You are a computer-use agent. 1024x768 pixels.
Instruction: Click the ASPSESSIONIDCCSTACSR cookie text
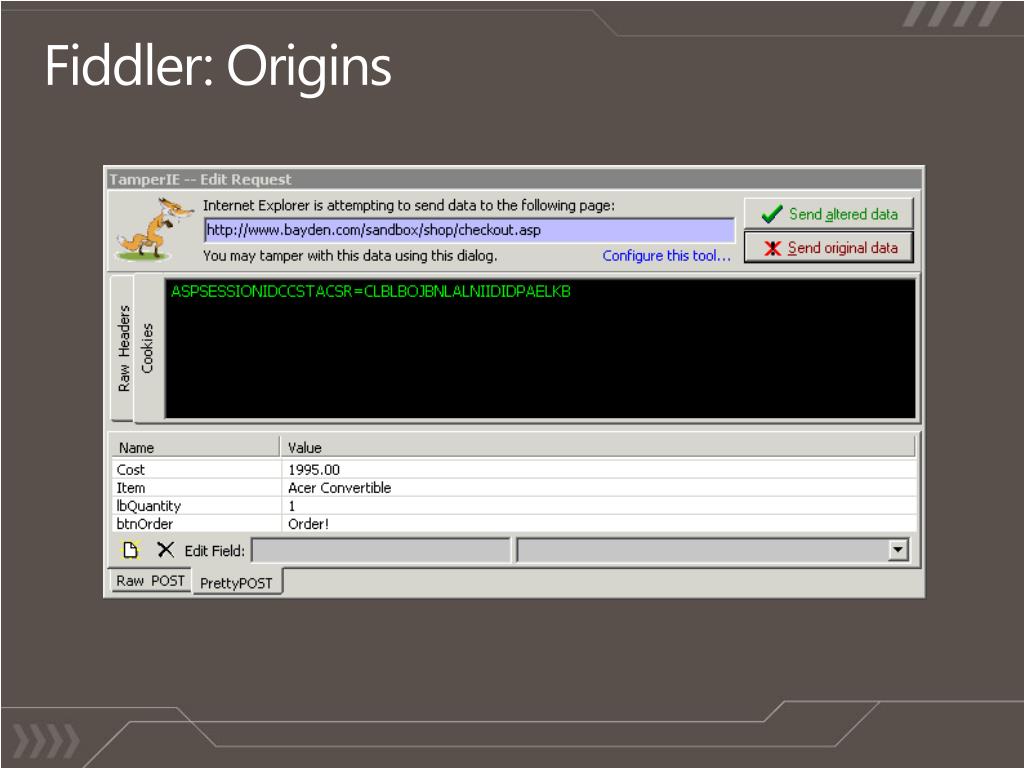click(371, 291)
